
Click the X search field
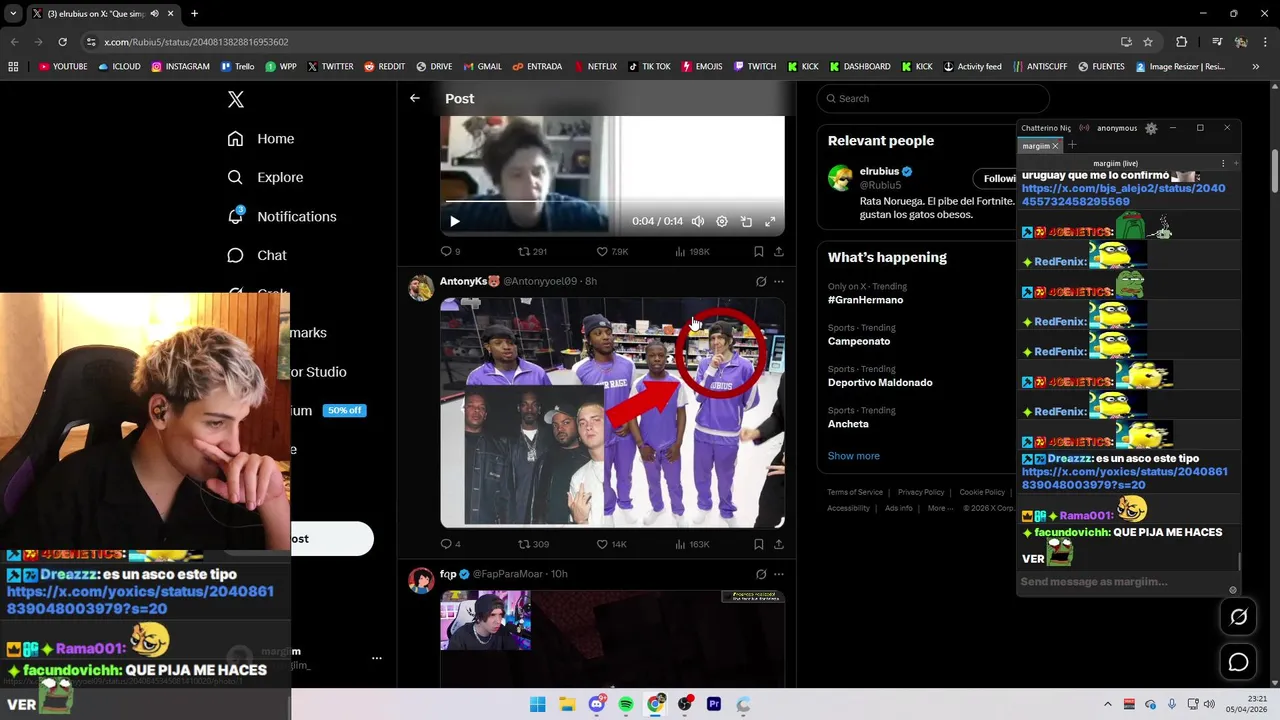[x=932, y=98]
